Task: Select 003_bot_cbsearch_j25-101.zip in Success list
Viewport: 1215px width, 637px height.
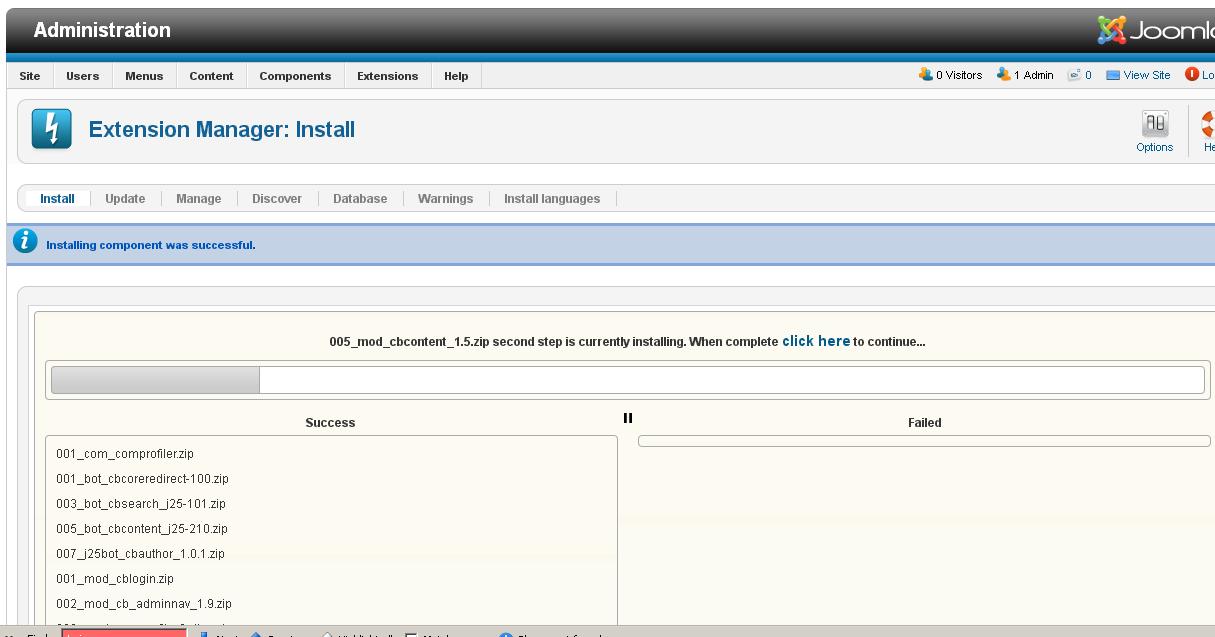Action: 141,504
